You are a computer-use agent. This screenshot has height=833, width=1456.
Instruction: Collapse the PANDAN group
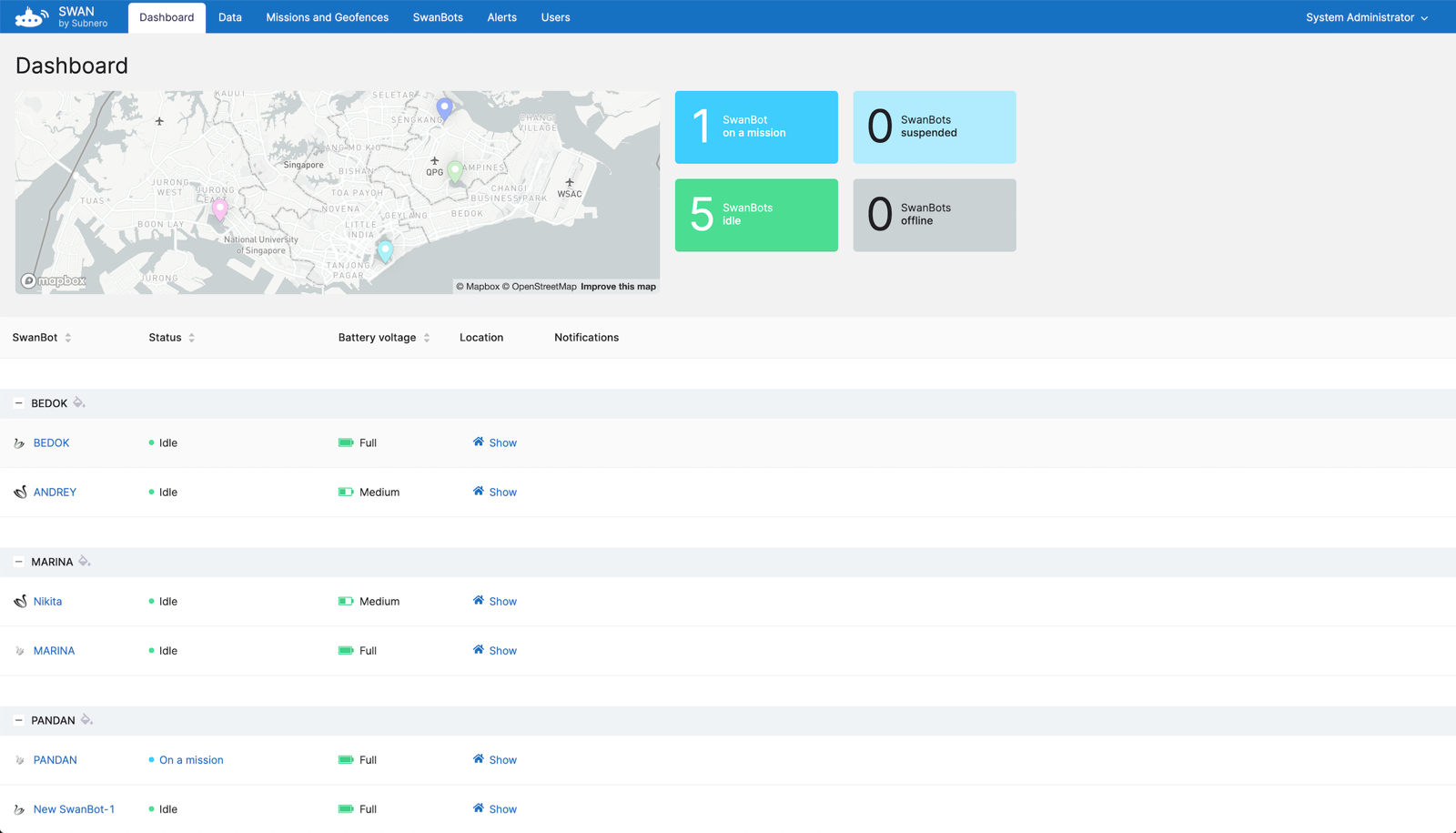pyautogui.click(x=18, y=720)
